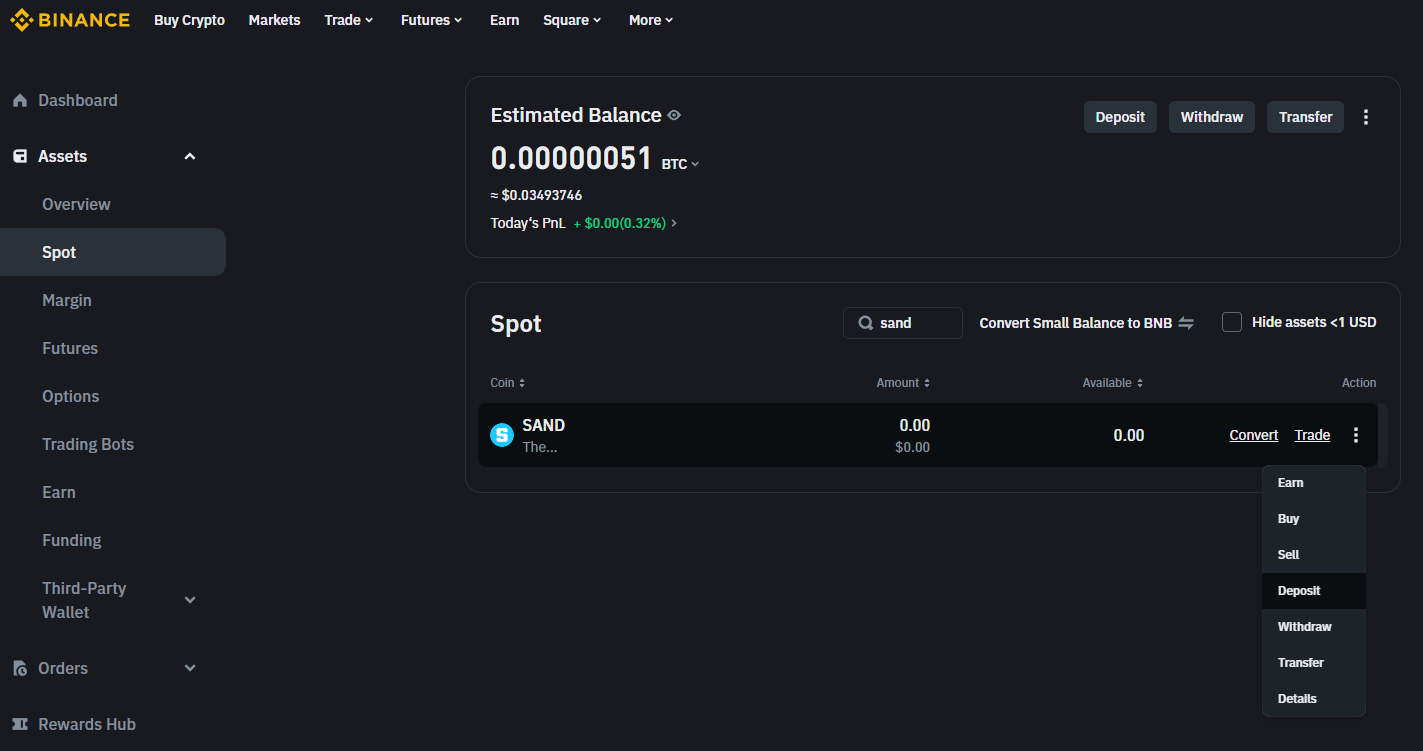Image resolution: width=1423 pixels, height=751 pixels.
Task: Select Deposit in the SAND dropdown menu
Action: 1314,591
